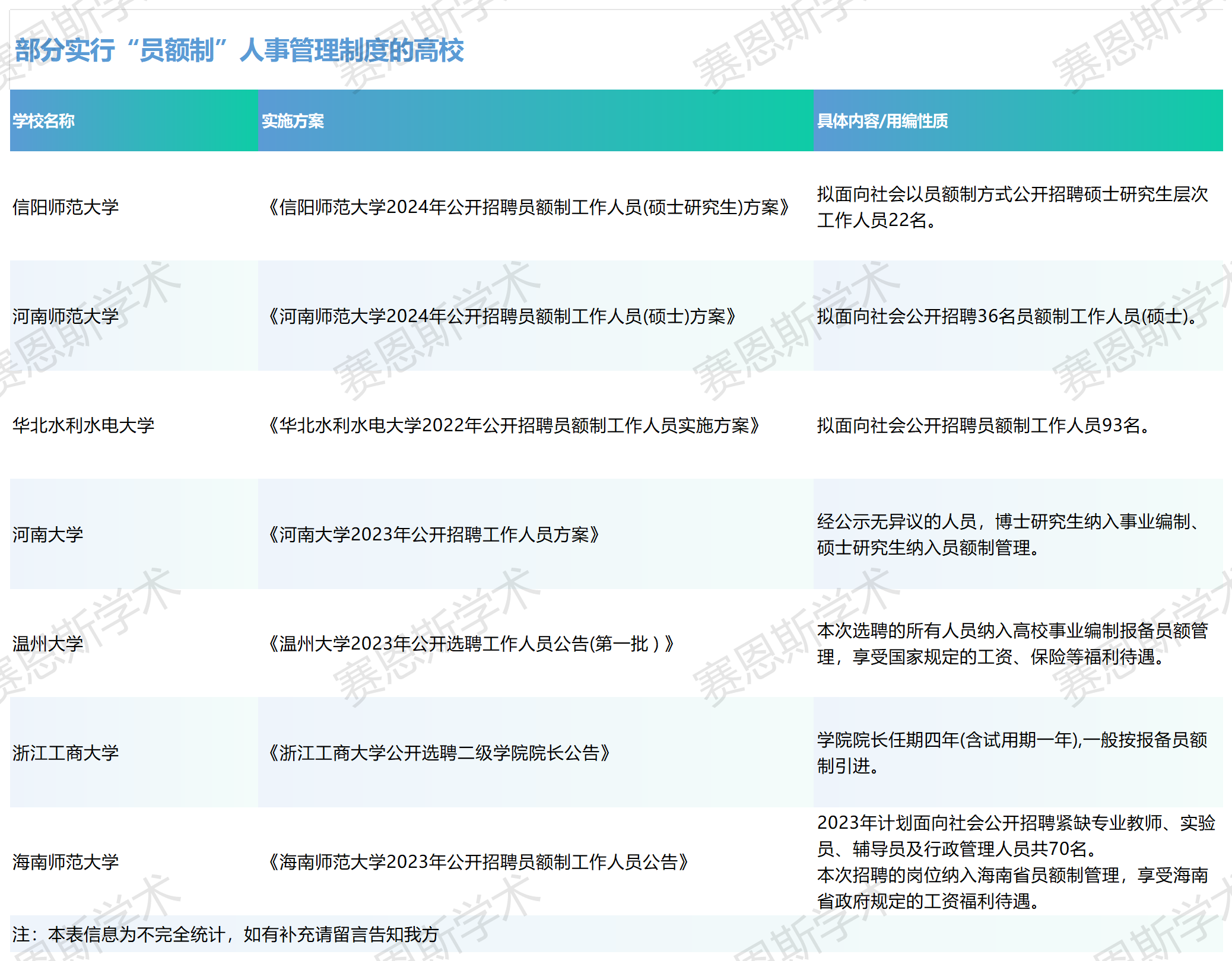The image size is (1232, 961).
Task: Select the 信阳师范大学 school name cell
Action: (65, 207)
